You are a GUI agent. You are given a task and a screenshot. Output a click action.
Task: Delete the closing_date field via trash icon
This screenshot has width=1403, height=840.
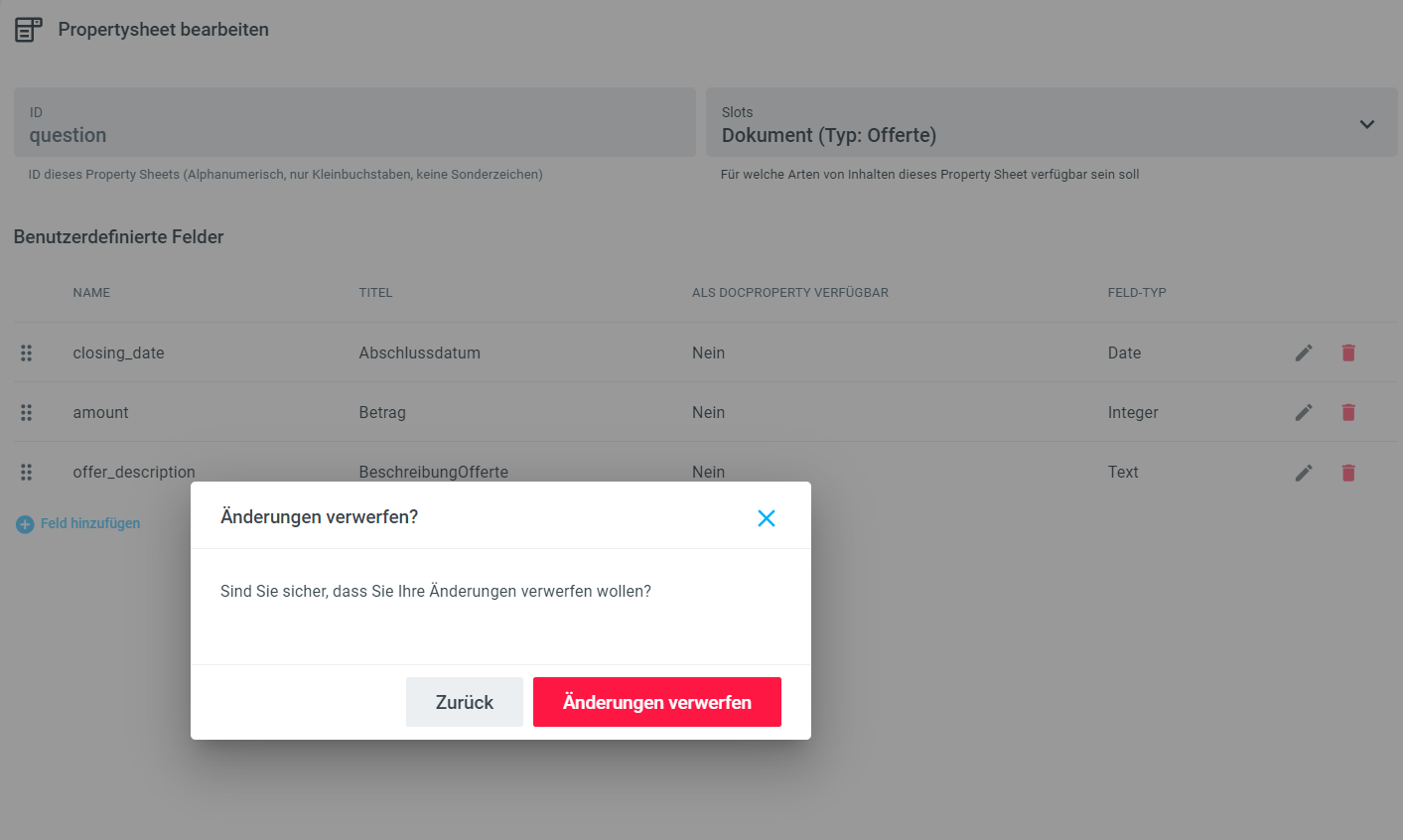coord(1348,352)
